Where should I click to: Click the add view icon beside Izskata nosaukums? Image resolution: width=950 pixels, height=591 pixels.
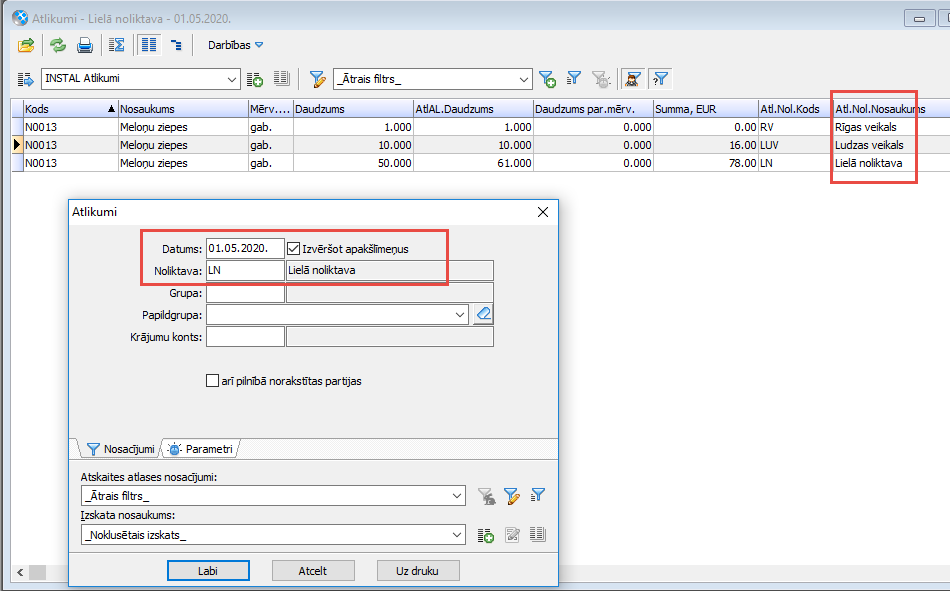486,535
